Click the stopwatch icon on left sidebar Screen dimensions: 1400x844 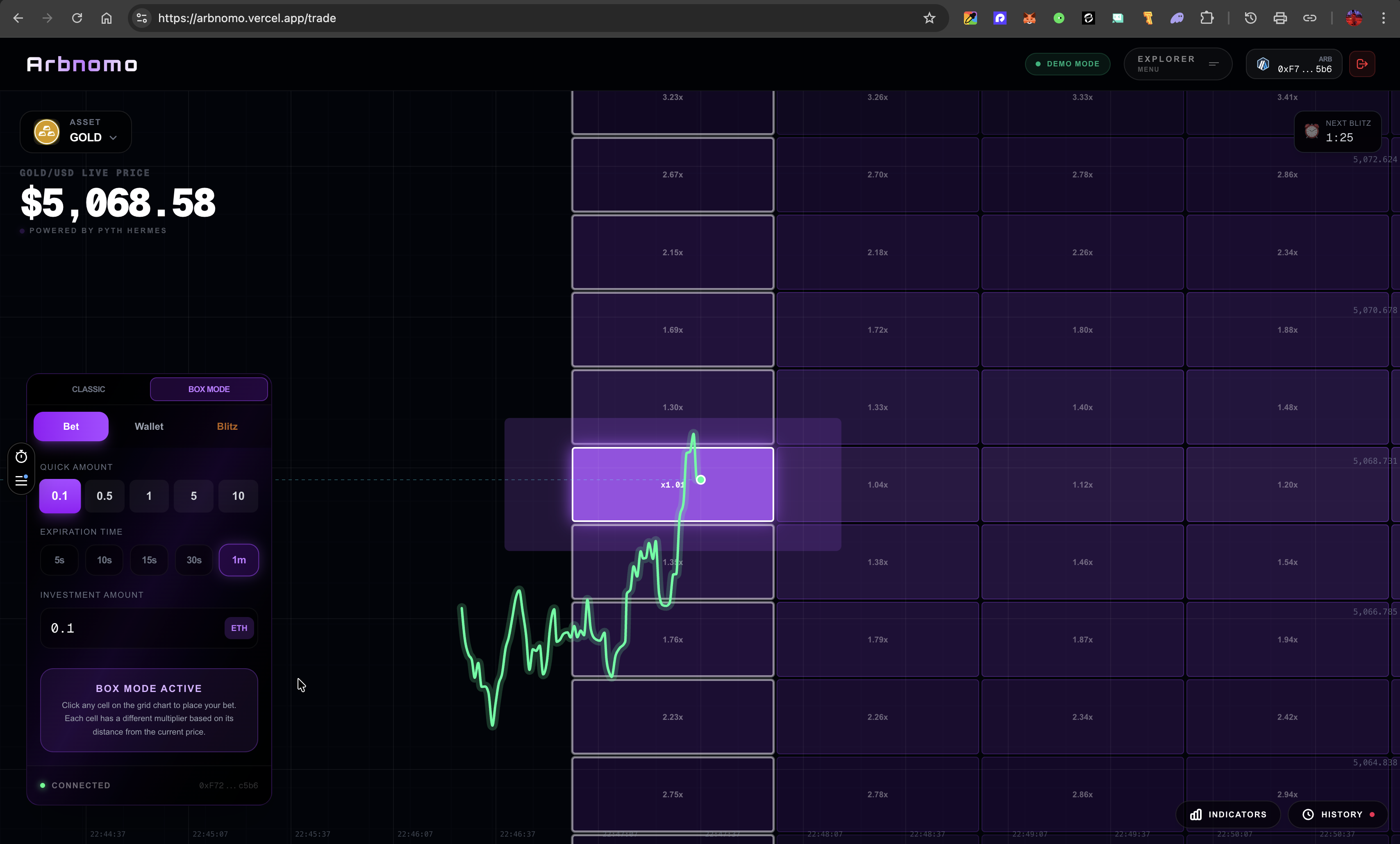[22, 457]
